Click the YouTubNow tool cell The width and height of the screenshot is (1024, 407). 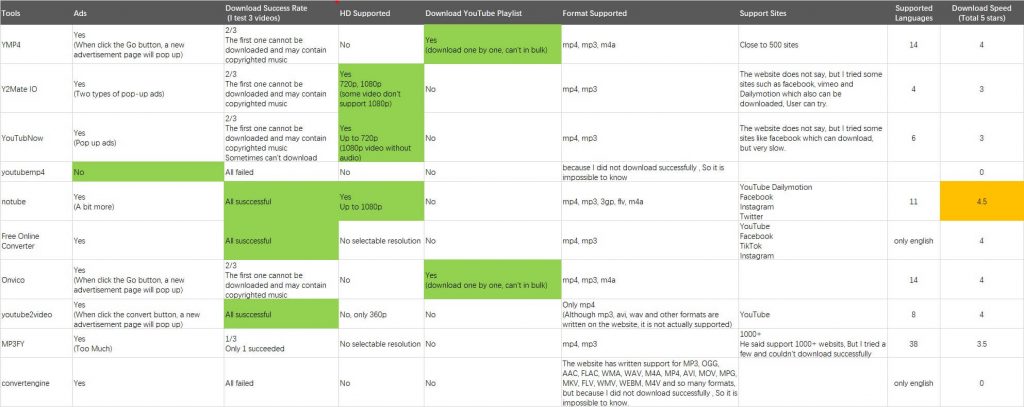tap(35, 137)
